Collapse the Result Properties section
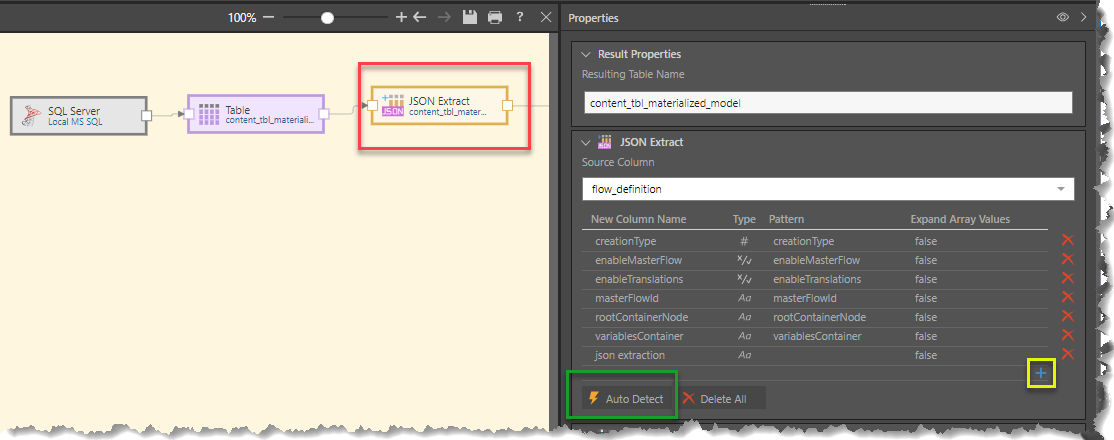 [x=585, y=54]
